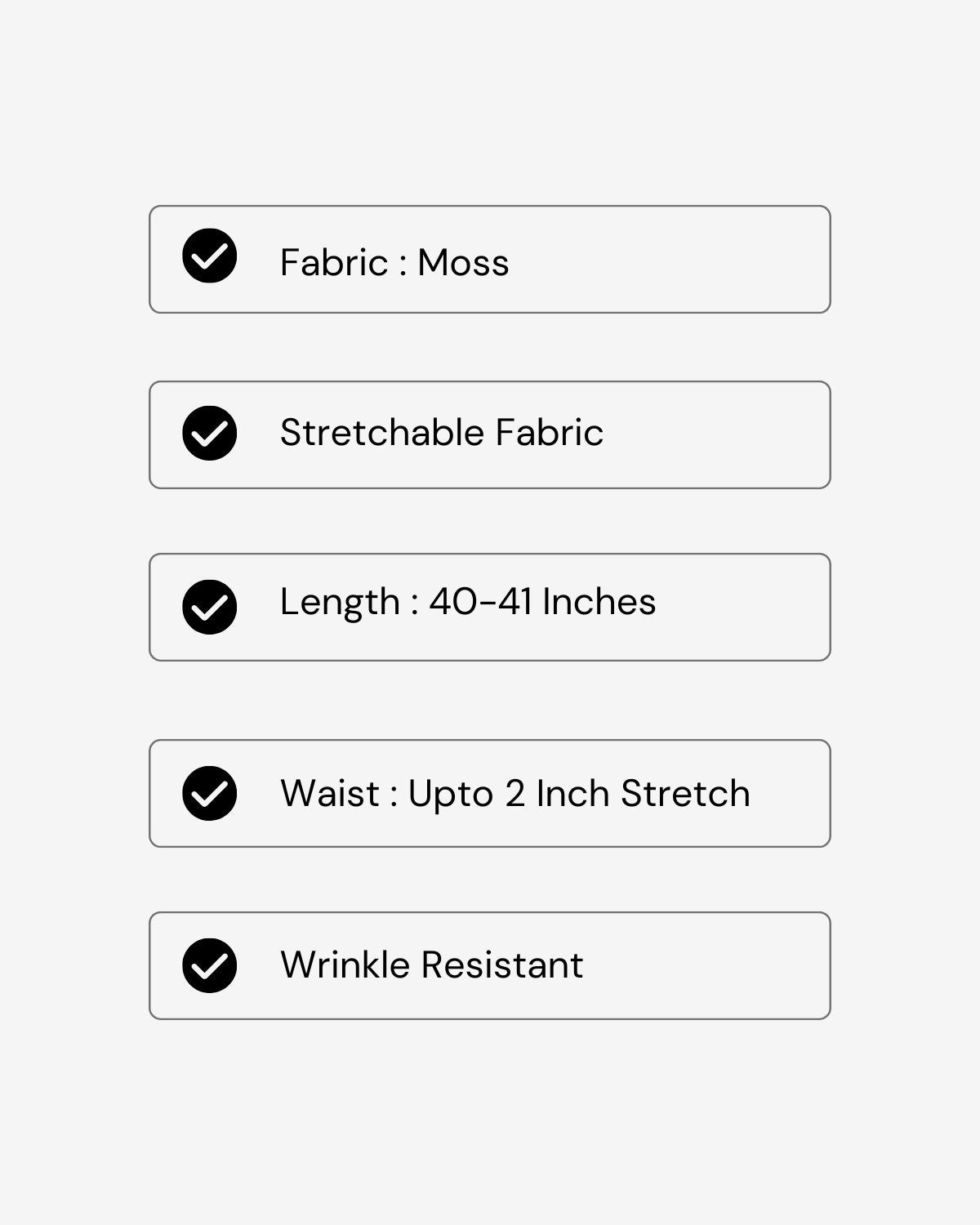
Task: Click the "Wrinkle Resistant" text label
Action: pos(431,964)
